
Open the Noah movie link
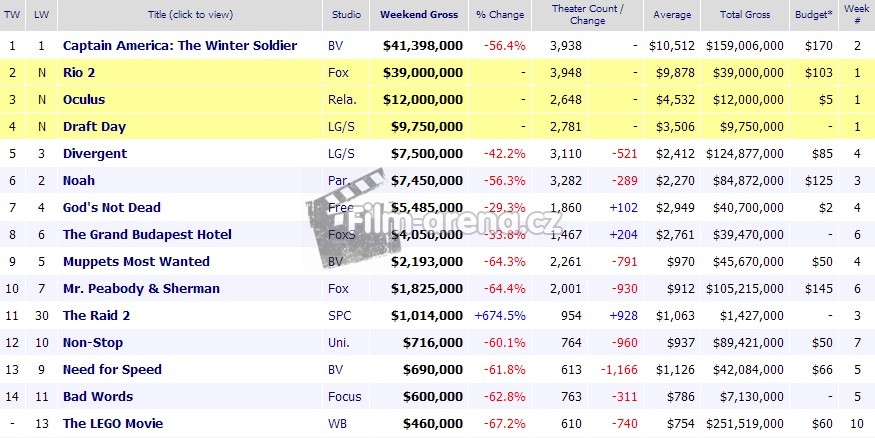[x=79, y=181]
